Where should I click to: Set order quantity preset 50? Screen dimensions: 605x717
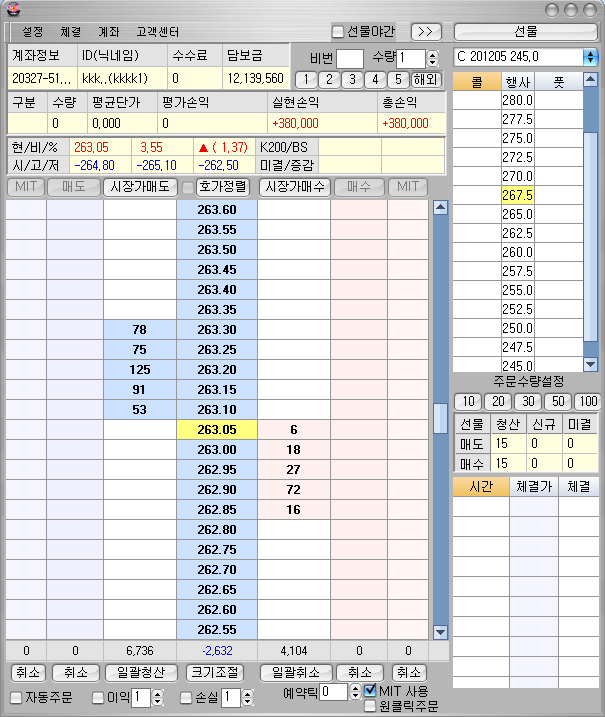click(x=558, y=401)
